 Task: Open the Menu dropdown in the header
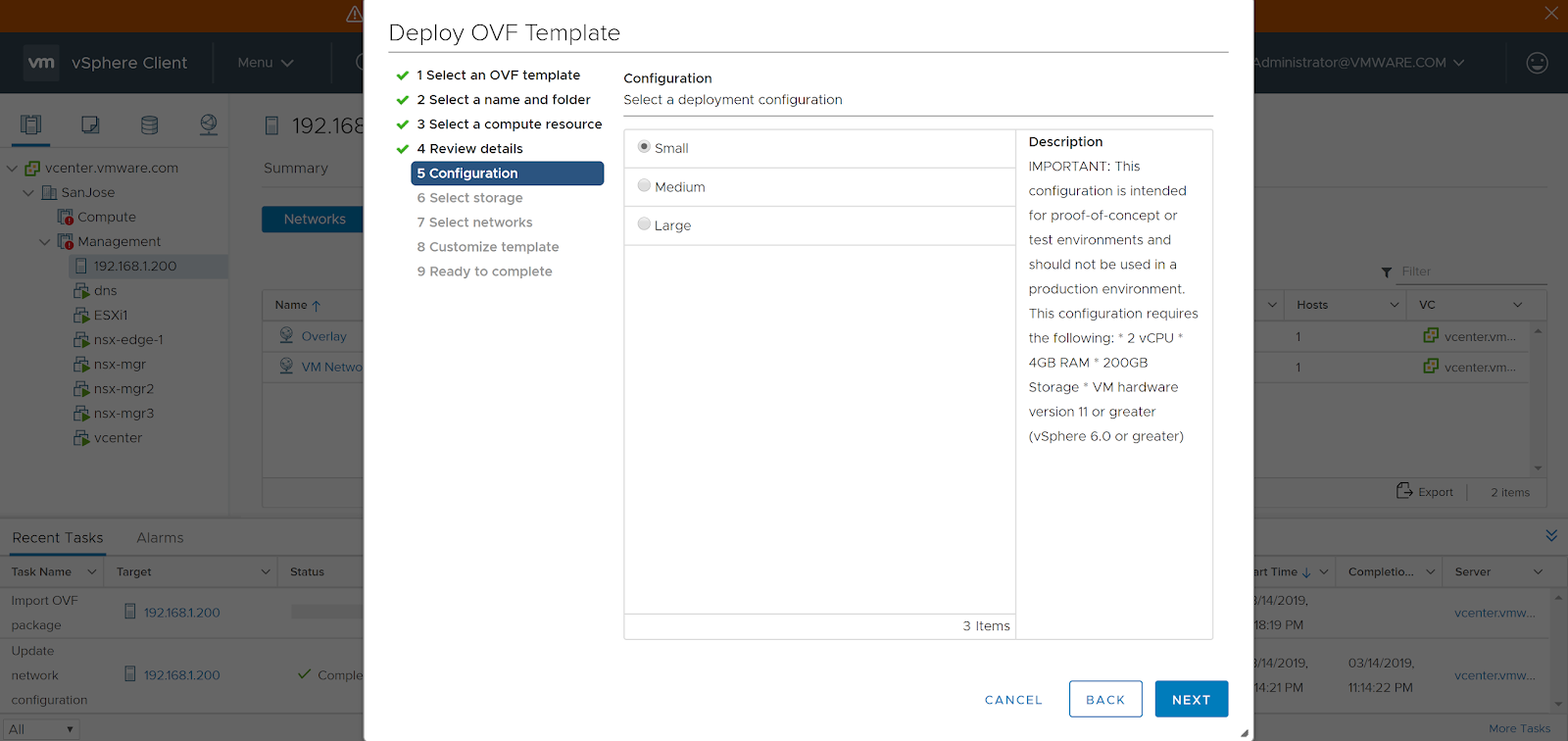(265, 63)
